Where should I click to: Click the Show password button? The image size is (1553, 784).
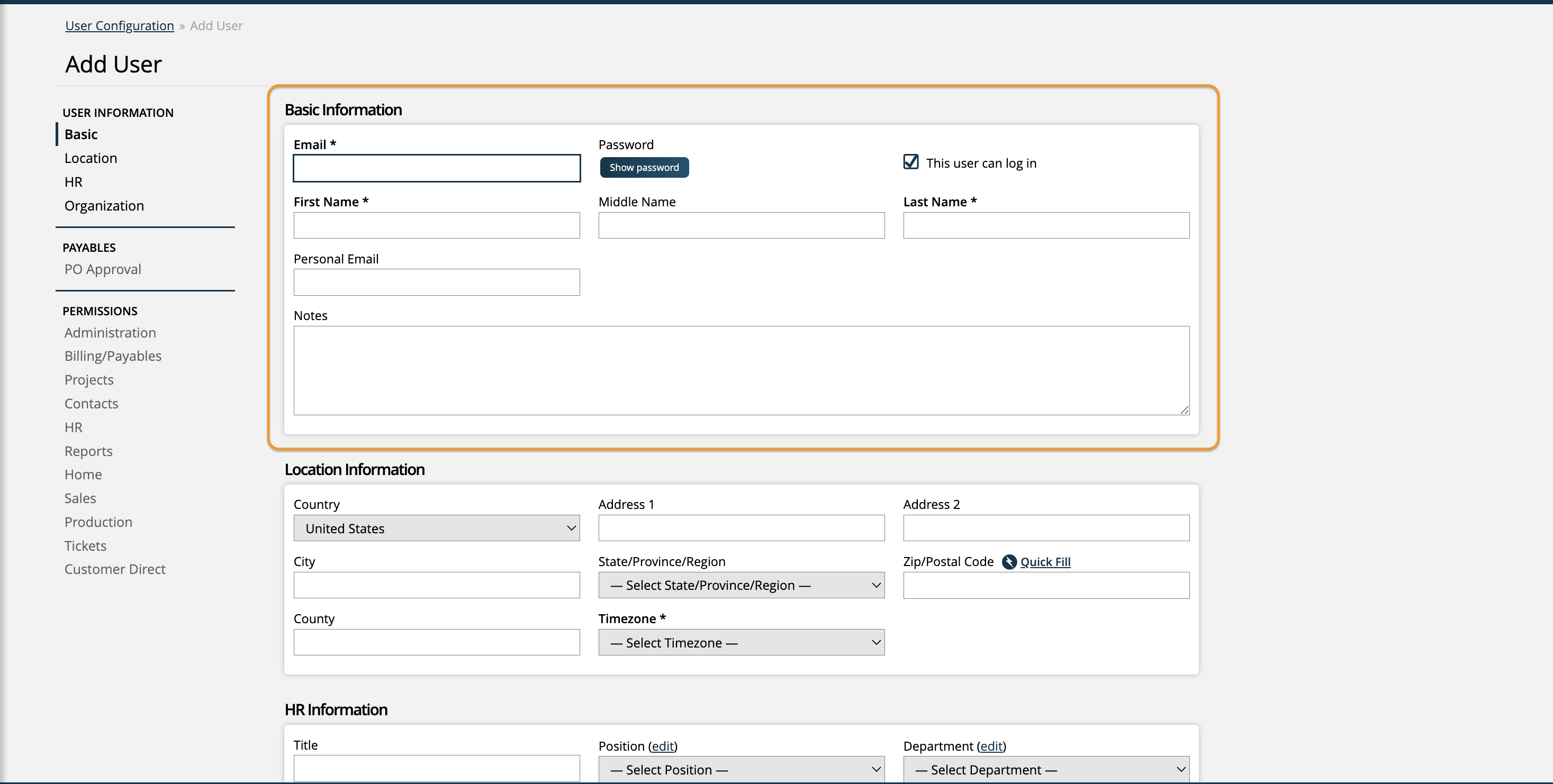pos(644,168)
